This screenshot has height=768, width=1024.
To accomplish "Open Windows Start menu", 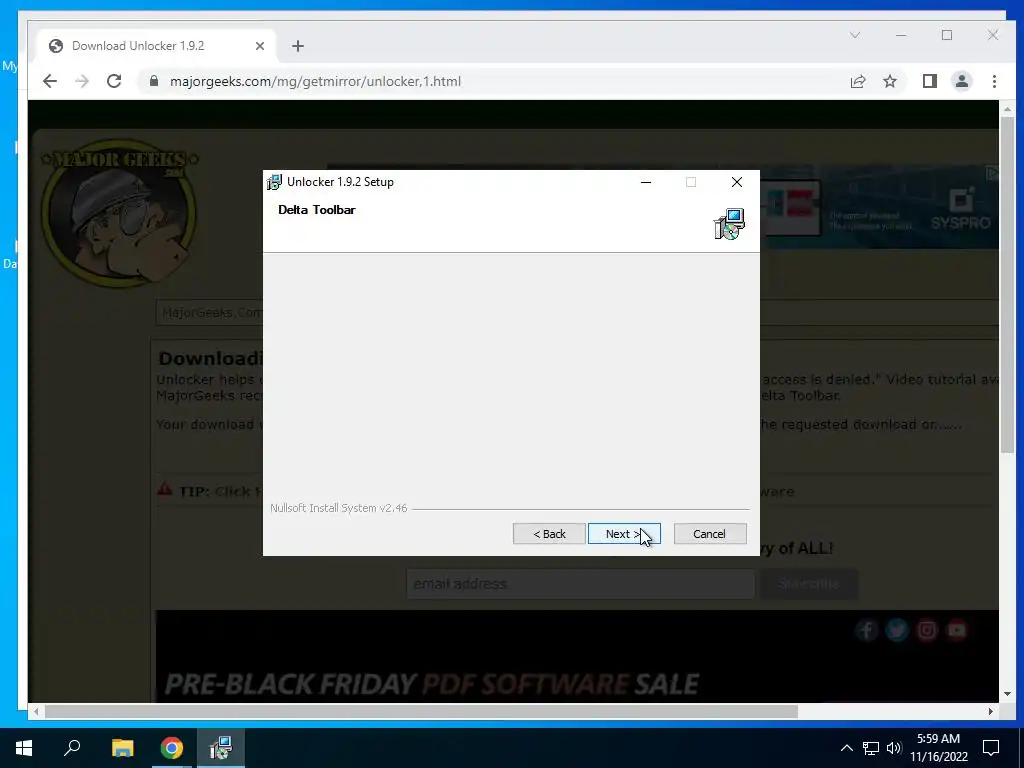I will pos(24,748).
